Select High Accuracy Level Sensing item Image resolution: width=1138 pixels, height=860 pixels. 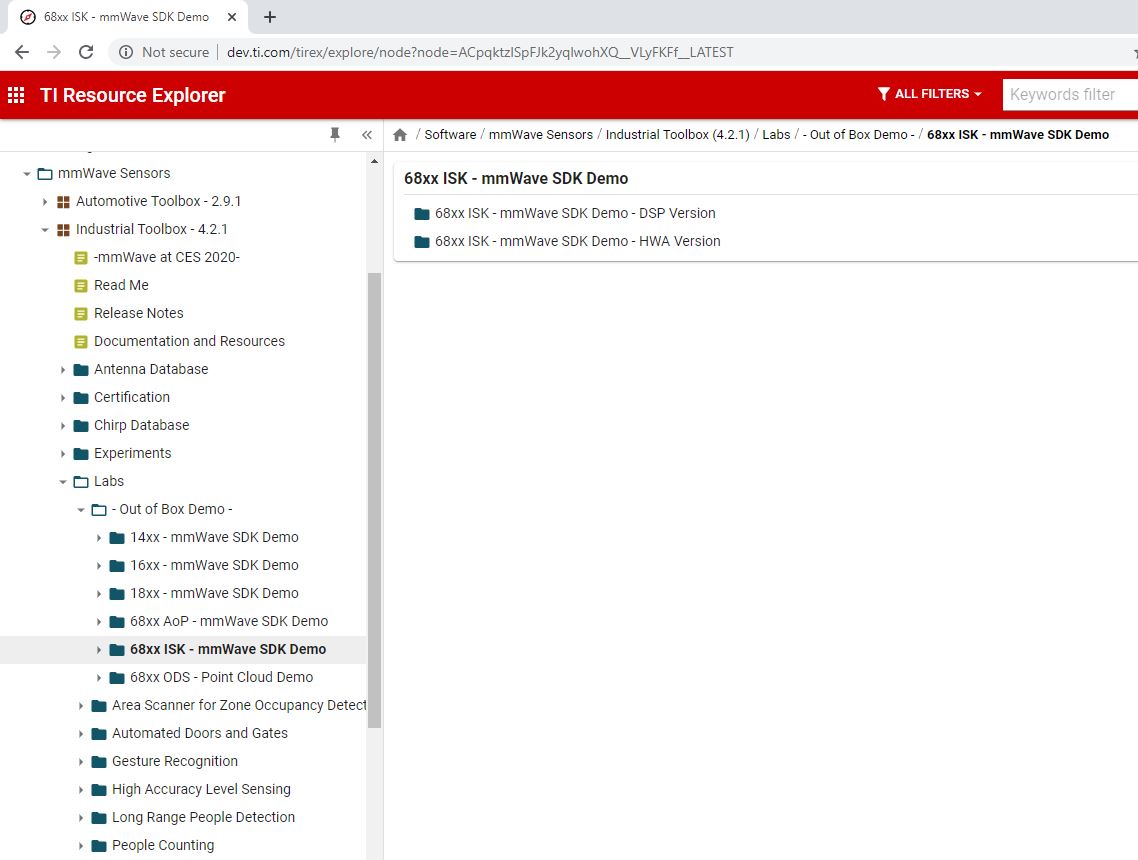(x=201, y=790)
